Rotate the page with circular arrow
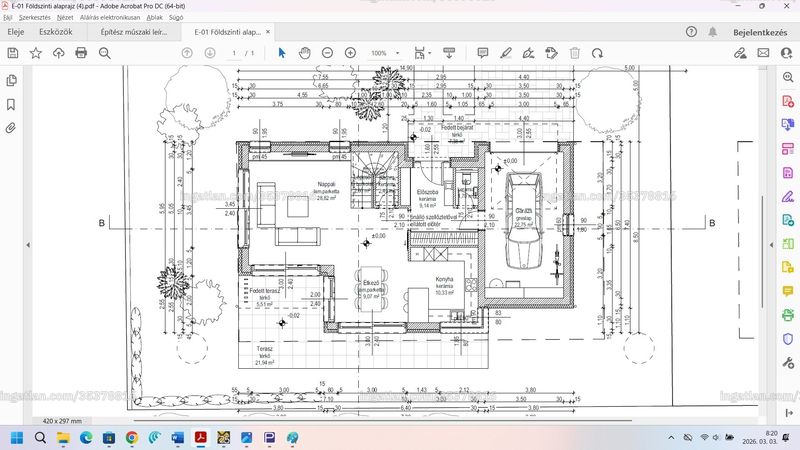The height and width of the screenshot is (450, 800). coord(597,53)
